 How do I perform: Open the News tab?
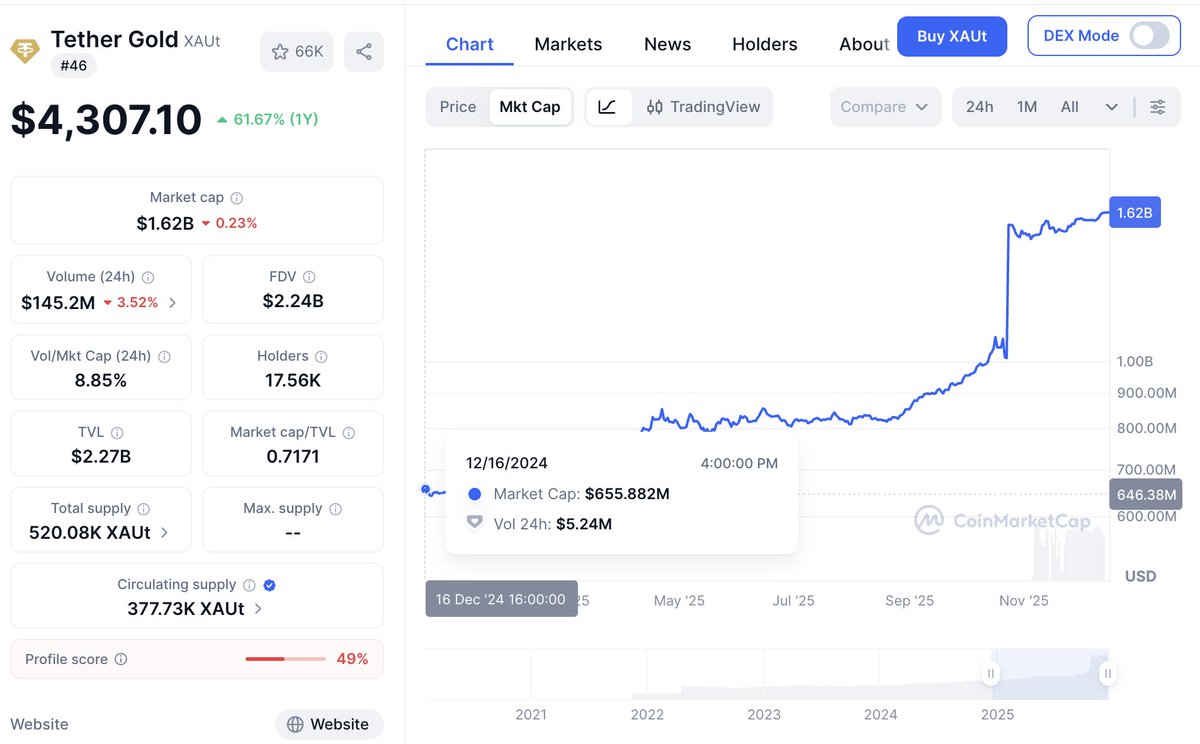pos(668,44)
